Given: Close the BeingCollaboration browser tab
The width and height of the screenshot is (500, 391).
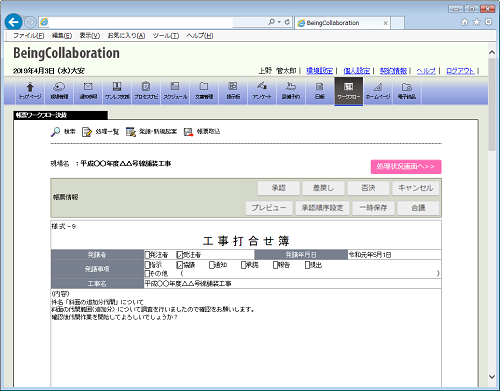Looking at the screenshot, I should [385, 23].
